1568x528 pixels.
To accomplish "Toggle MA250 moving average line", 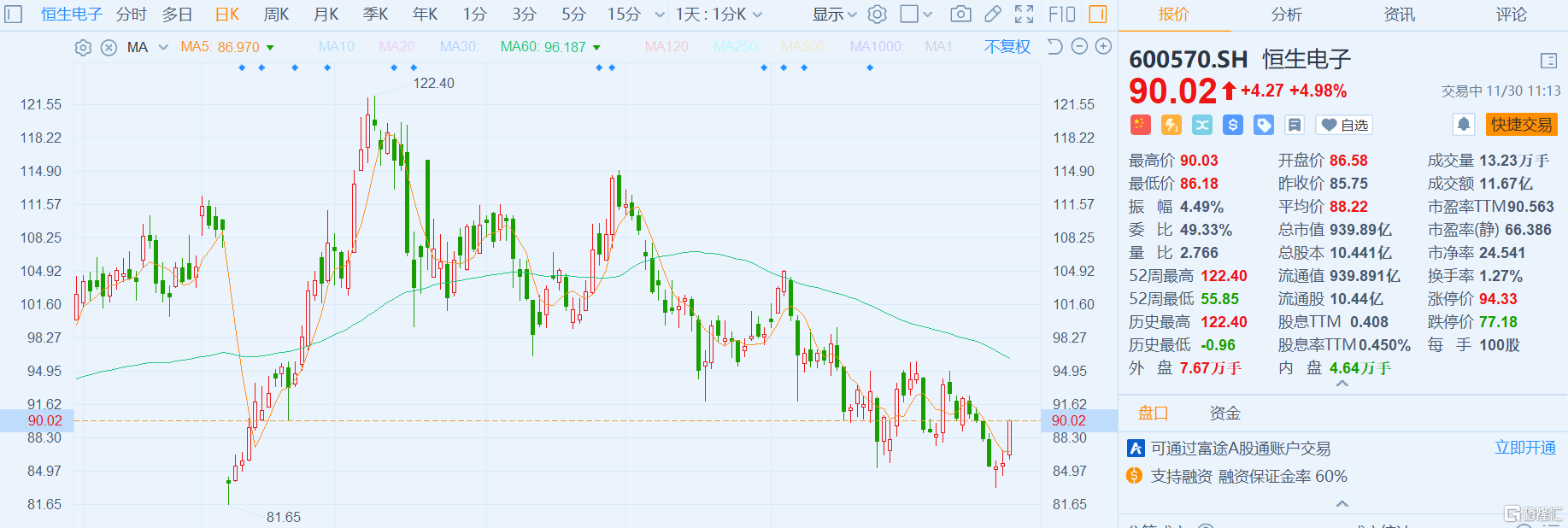I will point(737,46).
